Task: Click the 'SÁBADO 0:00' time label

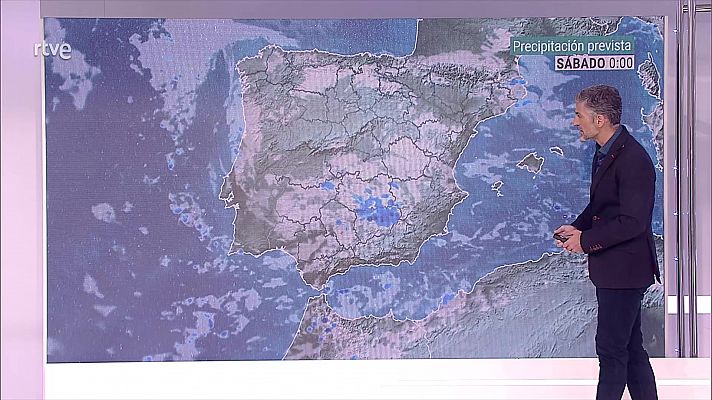Action: 594,63
